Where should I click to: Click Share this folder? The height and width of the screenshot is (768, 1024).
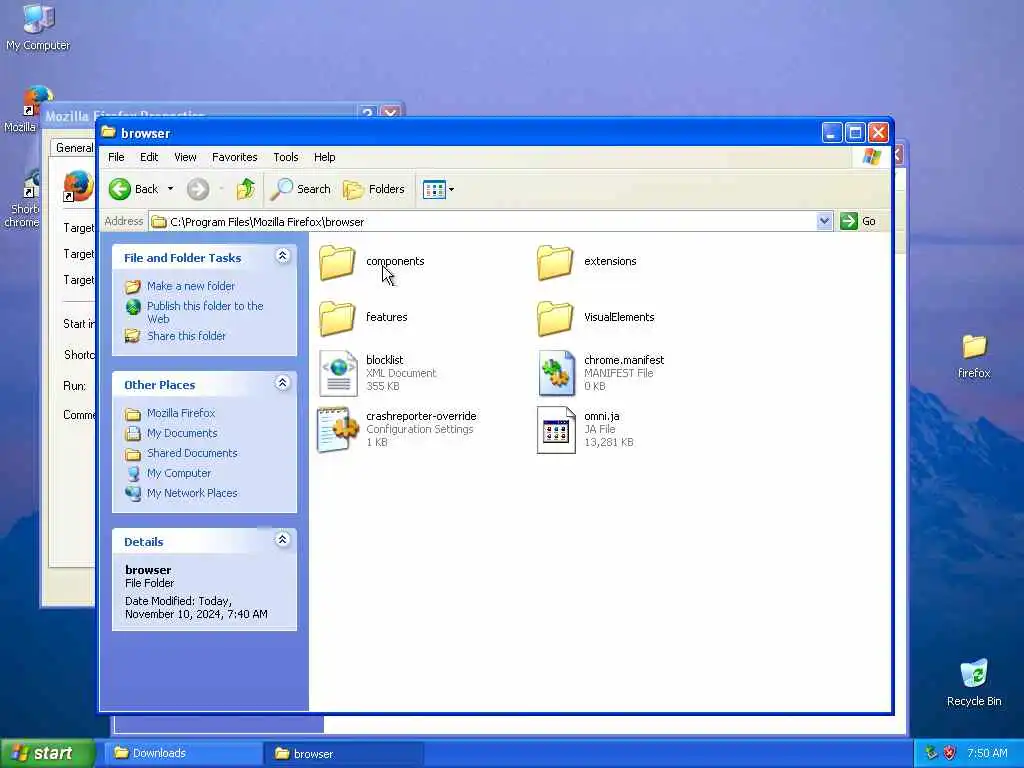pos(186,336)
